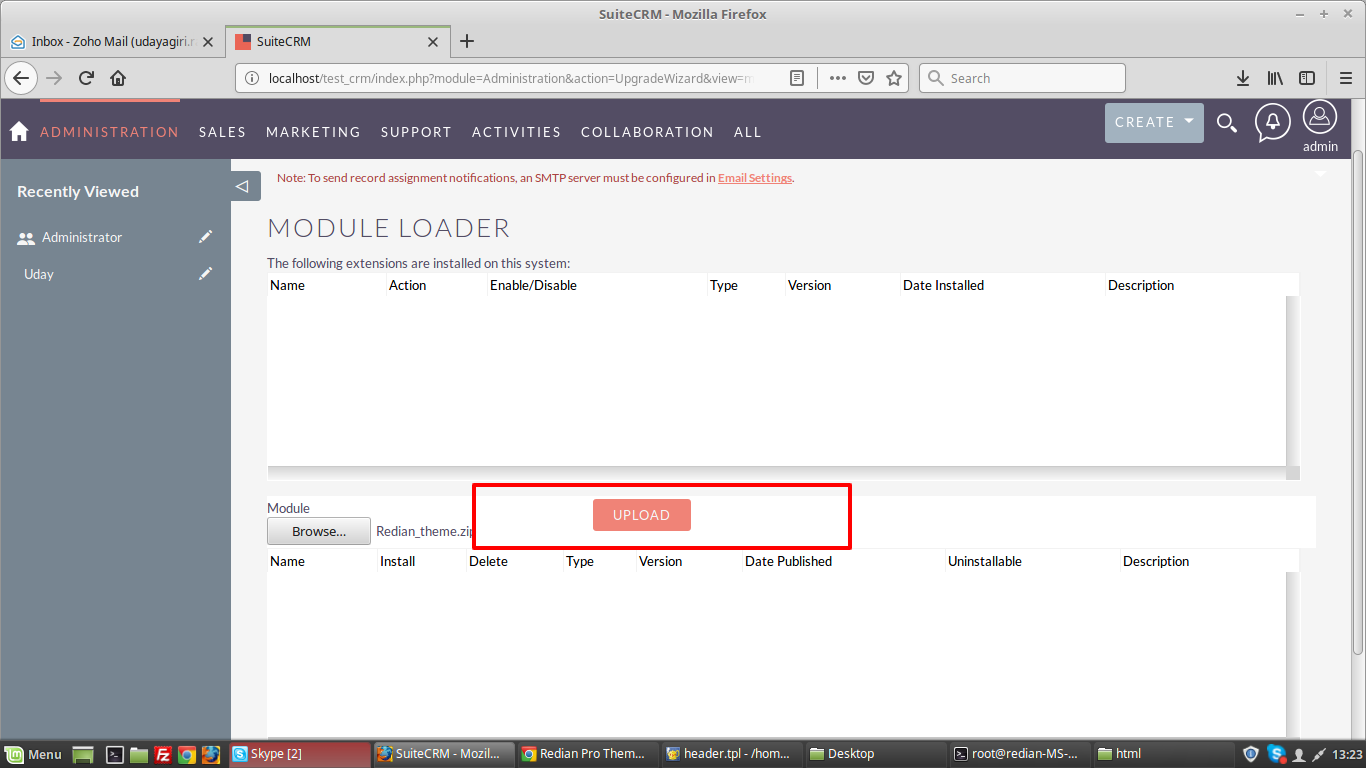Open Administrator in Recently Viewed
Viewport: 1366px width, 768px height.
coord(82,238)
